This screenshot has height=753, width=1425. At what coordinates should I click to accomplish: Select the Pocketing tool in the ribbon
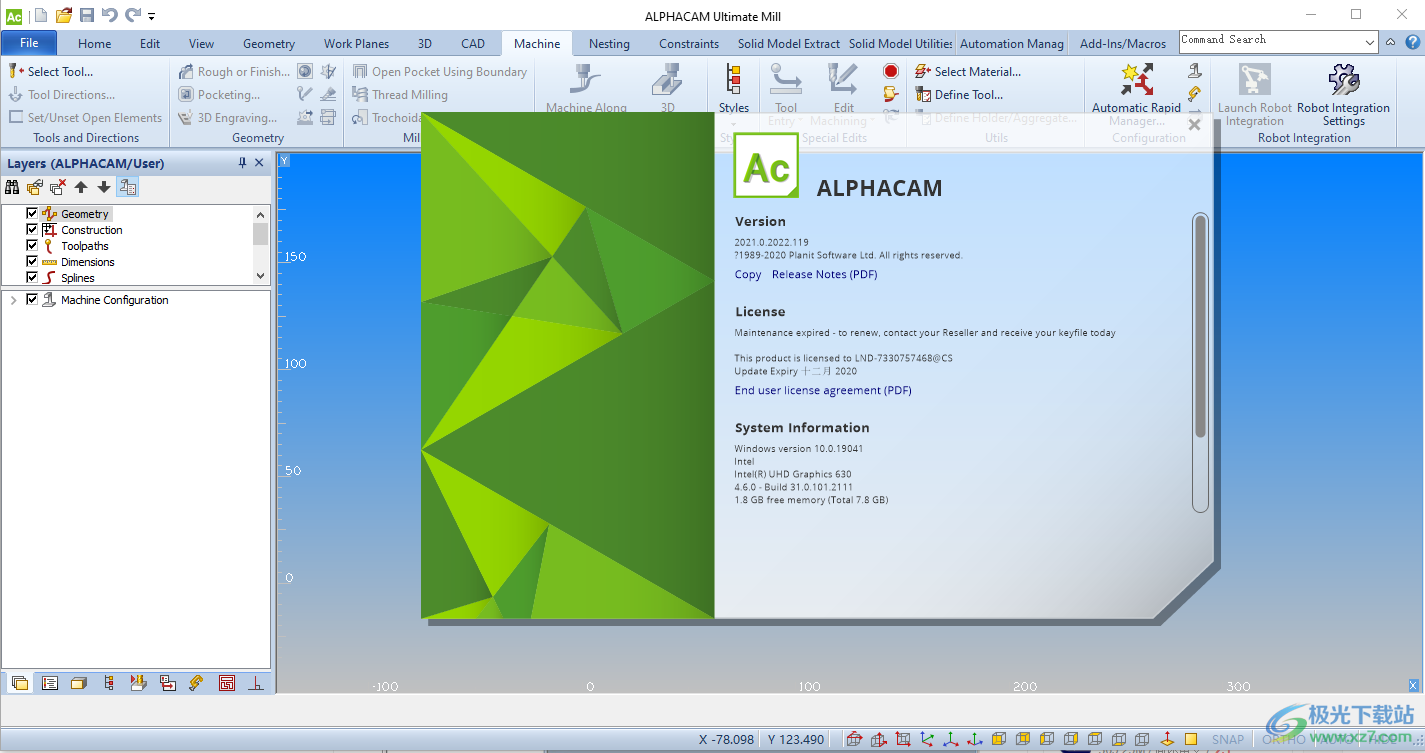[x=227, y=93]
